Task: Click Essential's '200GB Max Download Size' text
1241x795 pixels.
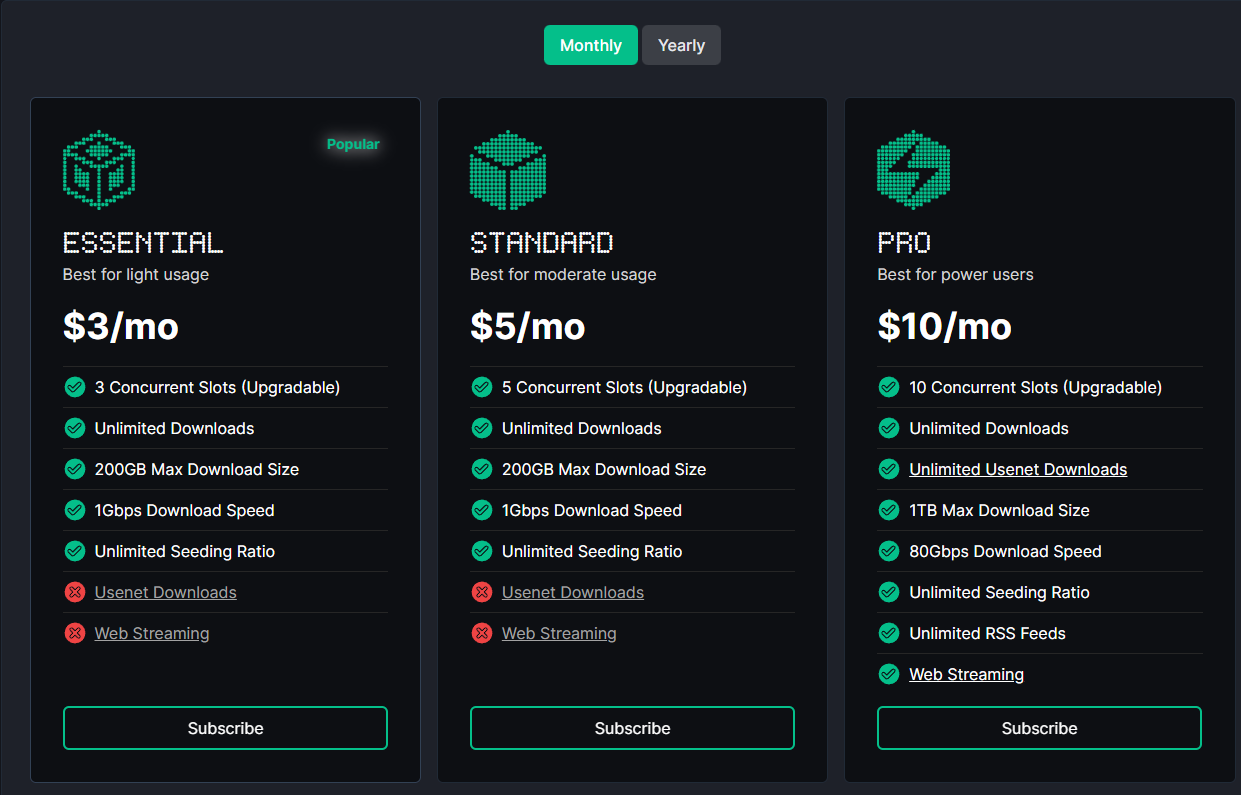Action: 197,469
